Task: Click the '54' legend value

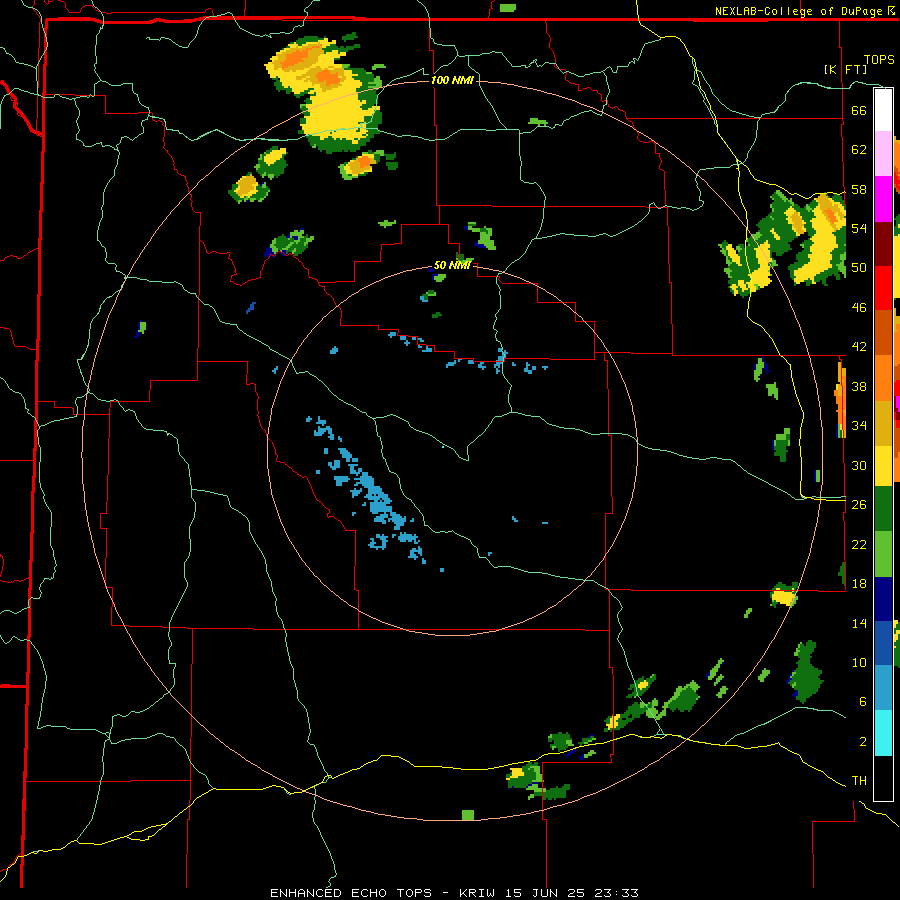Action: [859, 228]
